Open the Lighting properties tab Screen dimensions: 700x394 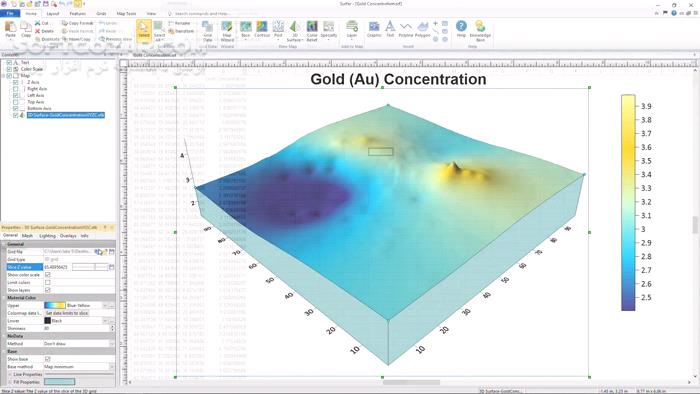[x=47, y=236]
